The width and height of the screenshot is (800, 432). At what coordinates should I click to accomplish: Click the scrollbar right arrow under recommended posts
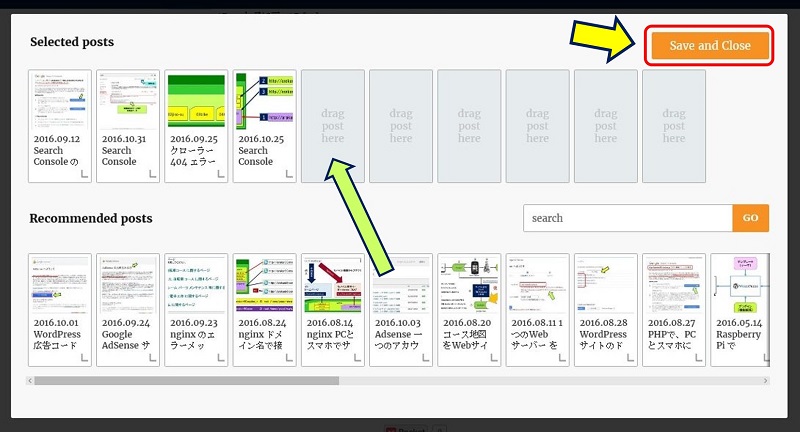click(x=767, y=381)
